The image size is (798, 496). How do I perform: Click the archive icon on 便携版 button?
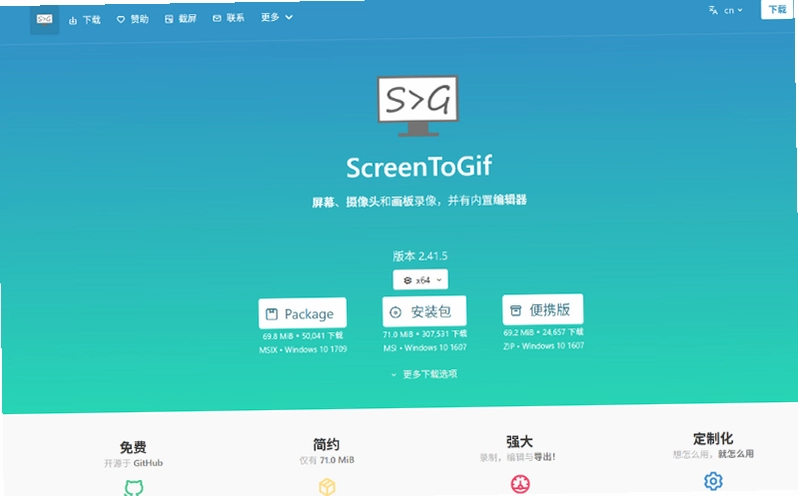(x=516, y=310)
